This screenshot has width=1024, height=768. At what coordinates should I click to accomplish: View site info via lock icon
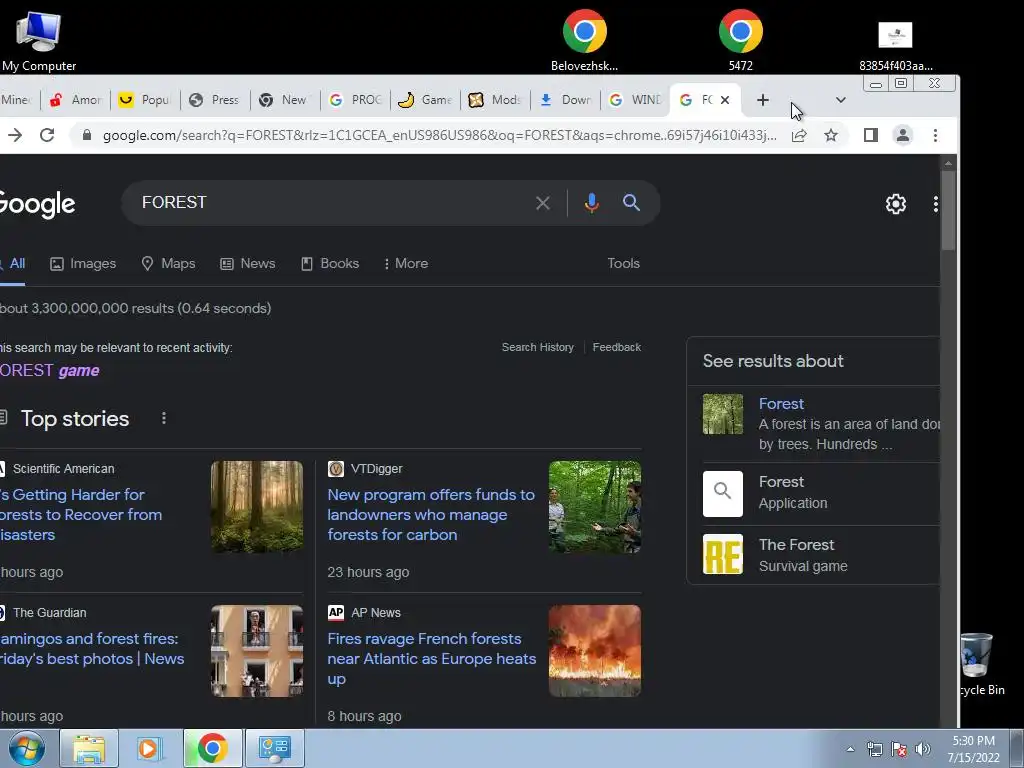click(86, 135)
